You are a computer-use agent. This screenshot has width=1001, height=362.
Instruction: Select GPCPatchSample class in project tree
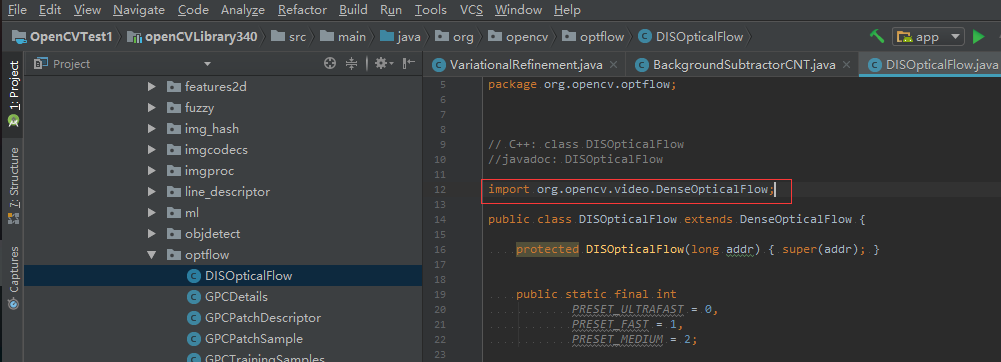pos(245,339)
